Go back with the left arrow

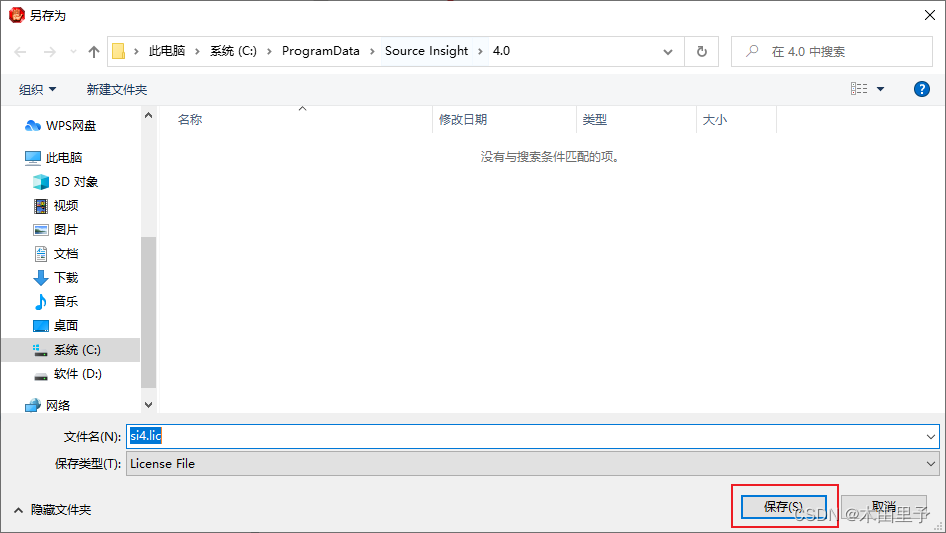[x=21, y=52]
